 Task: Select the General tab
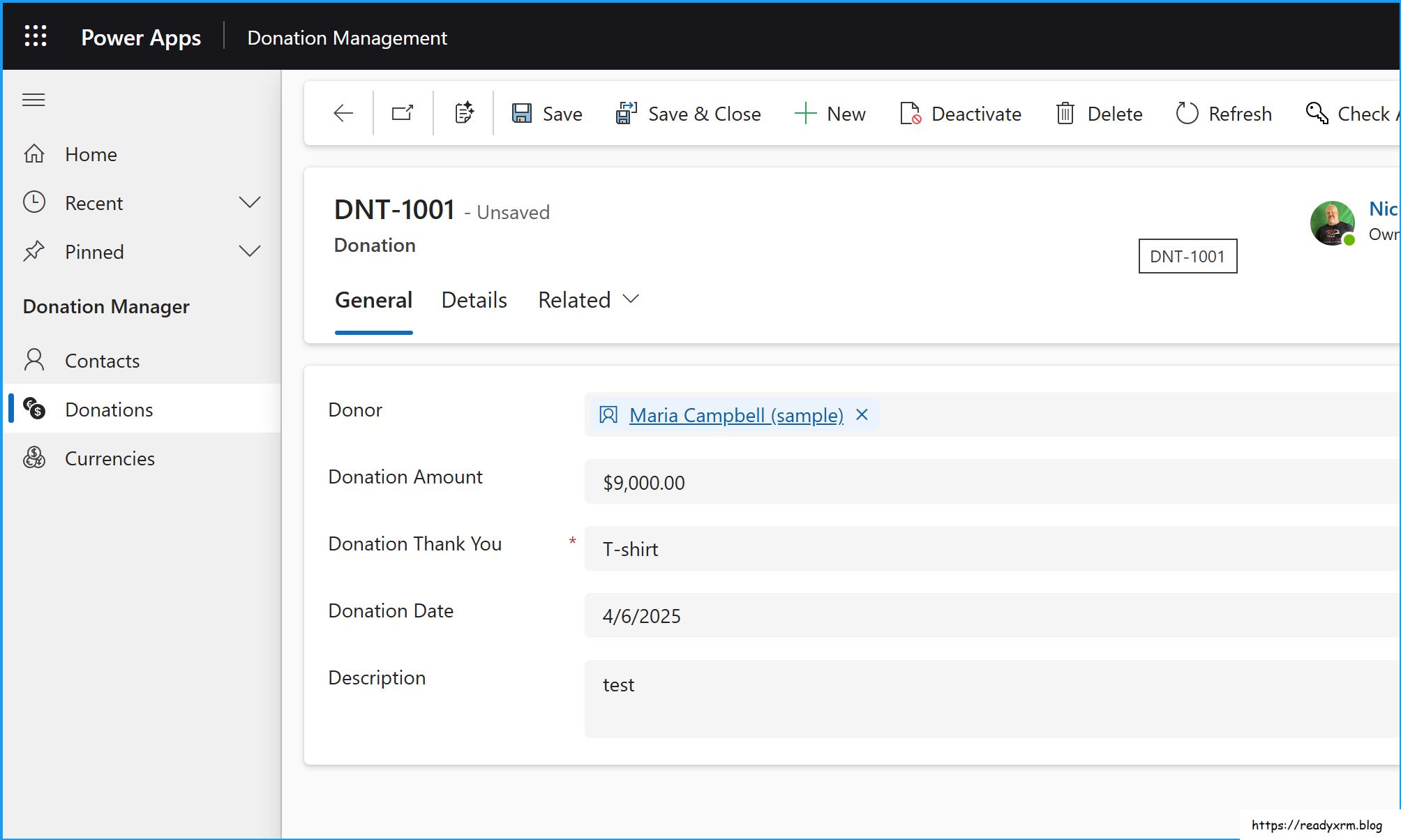click(374, 300)
